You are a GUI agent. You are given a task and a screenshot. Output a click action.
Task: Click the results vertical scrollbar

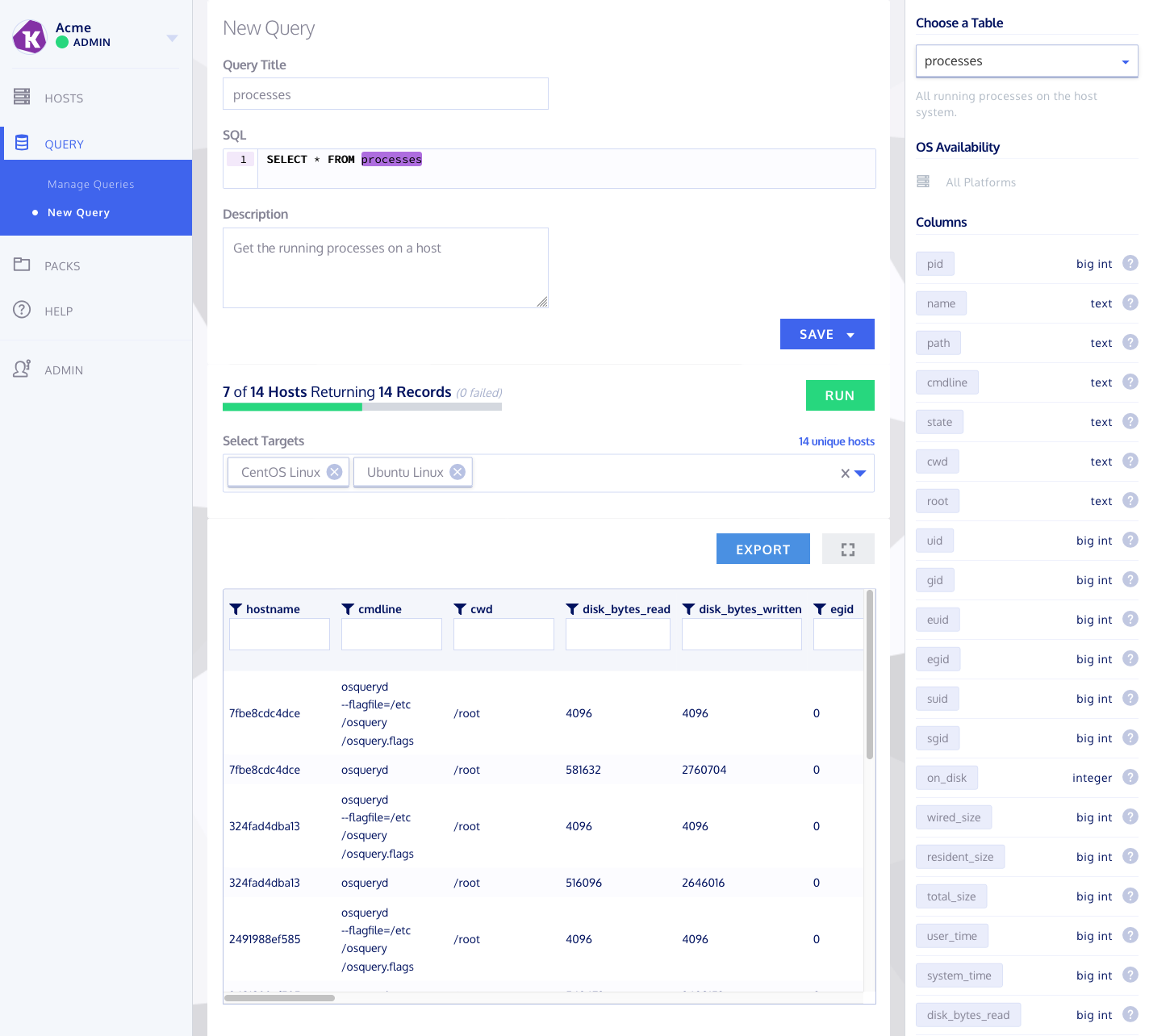coord(870,675)
